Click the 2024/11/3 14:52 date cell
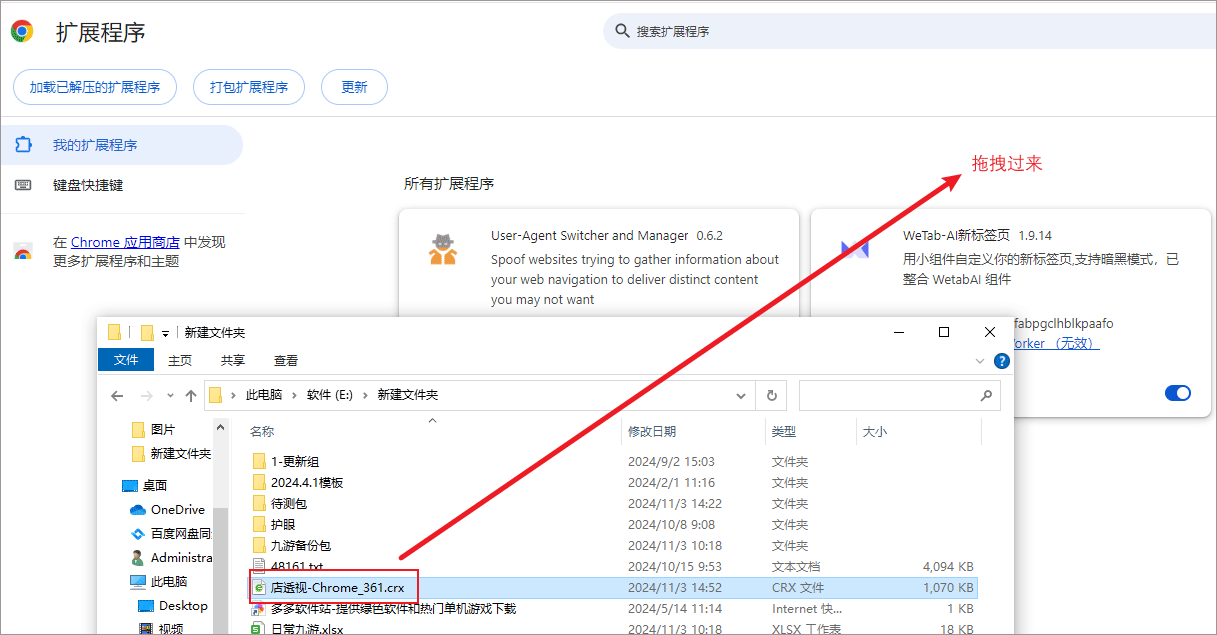This screenshot has height=635, width=1217. [x=674, y=588]
